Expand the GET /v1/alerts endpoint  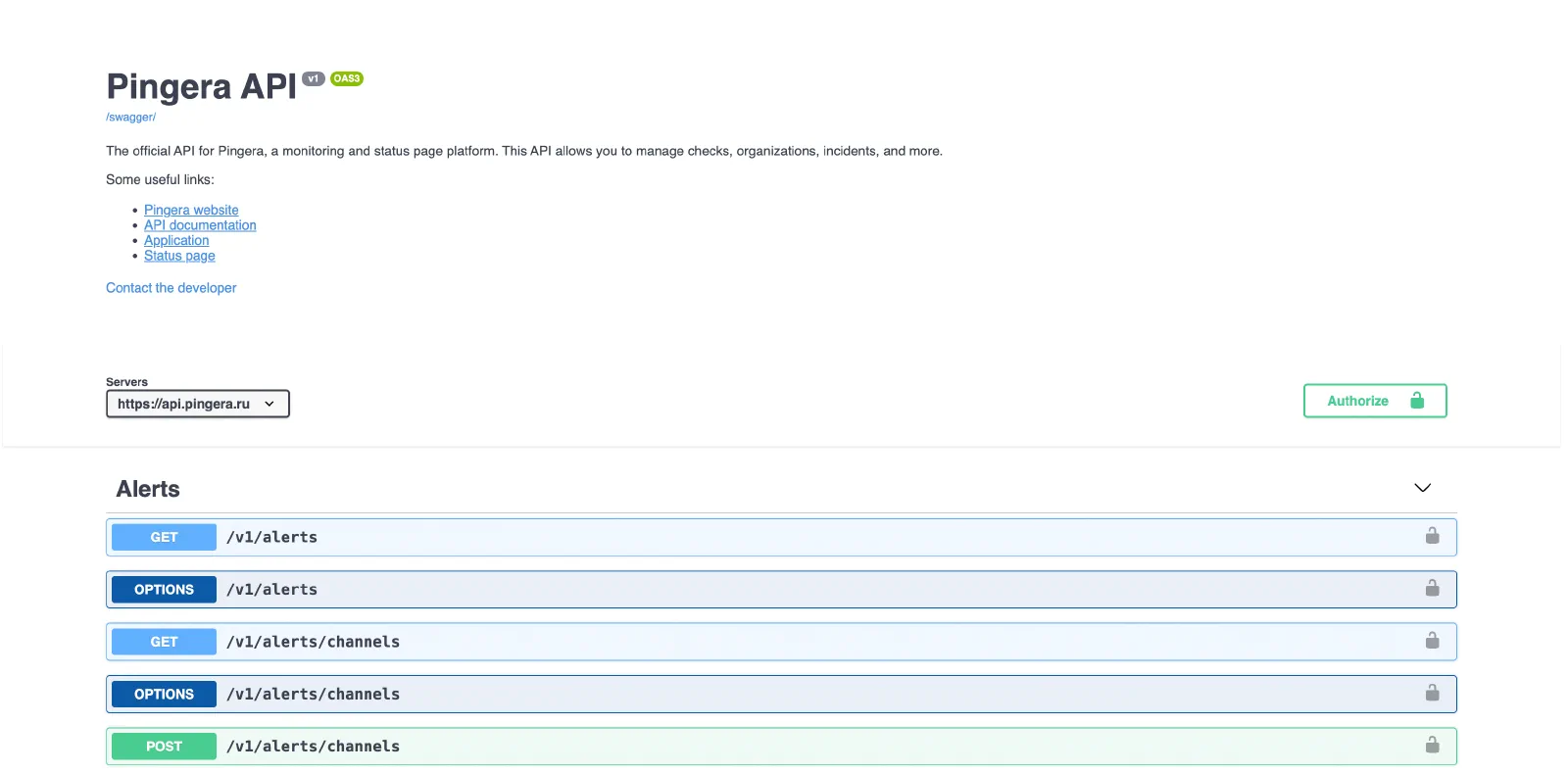pyautogui.click(x=781, y=537)
